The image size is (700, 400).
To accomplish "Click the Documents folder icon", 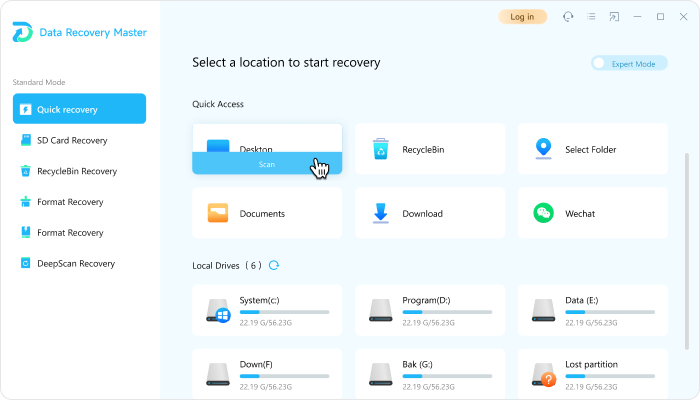I will pos(219,213).
